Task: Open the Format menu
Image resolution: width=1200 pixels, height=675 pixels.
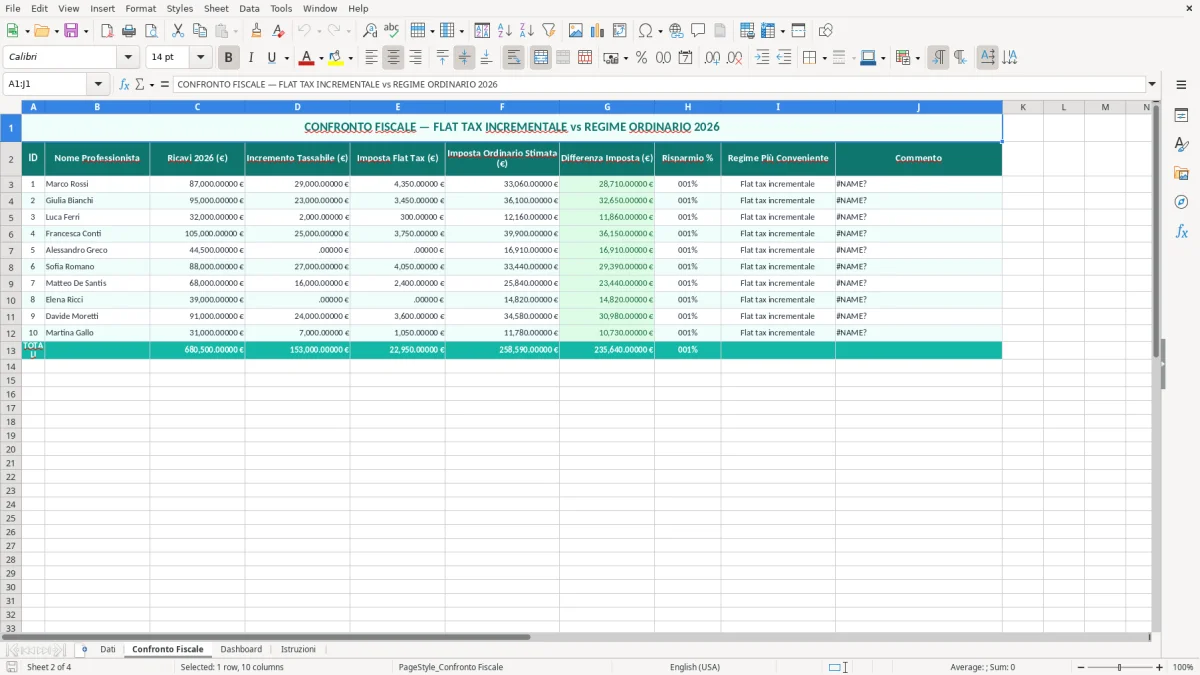Action: pyautogui.click(x=140, y=8)
